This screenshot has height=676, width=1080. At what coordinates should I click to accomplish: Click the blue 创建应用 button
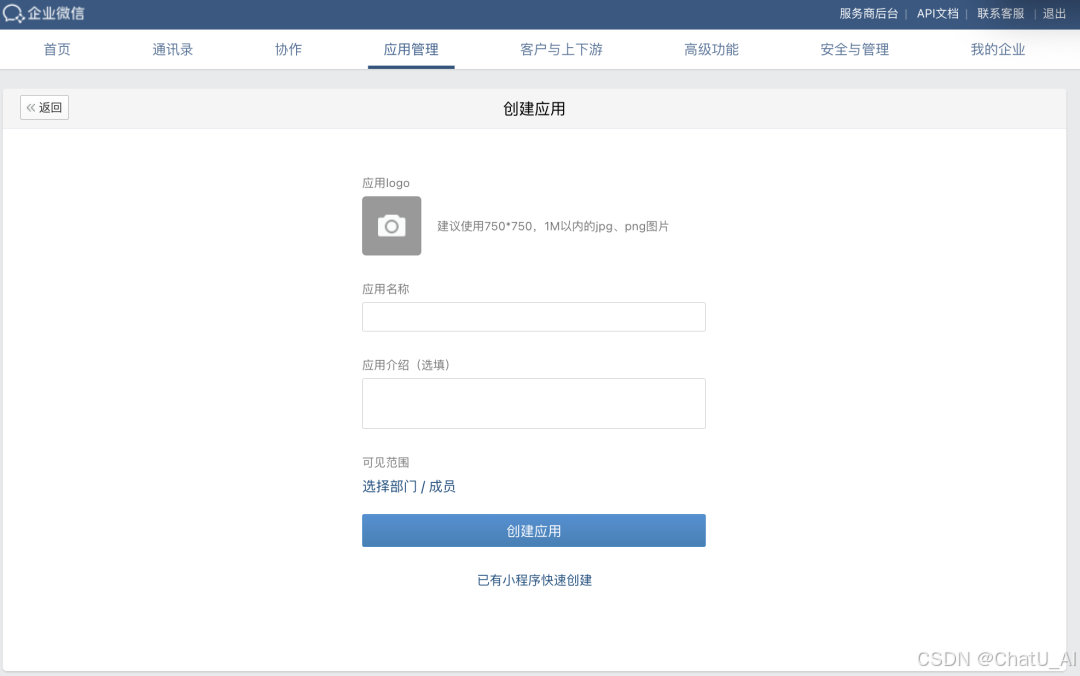[x=534, y=531]
